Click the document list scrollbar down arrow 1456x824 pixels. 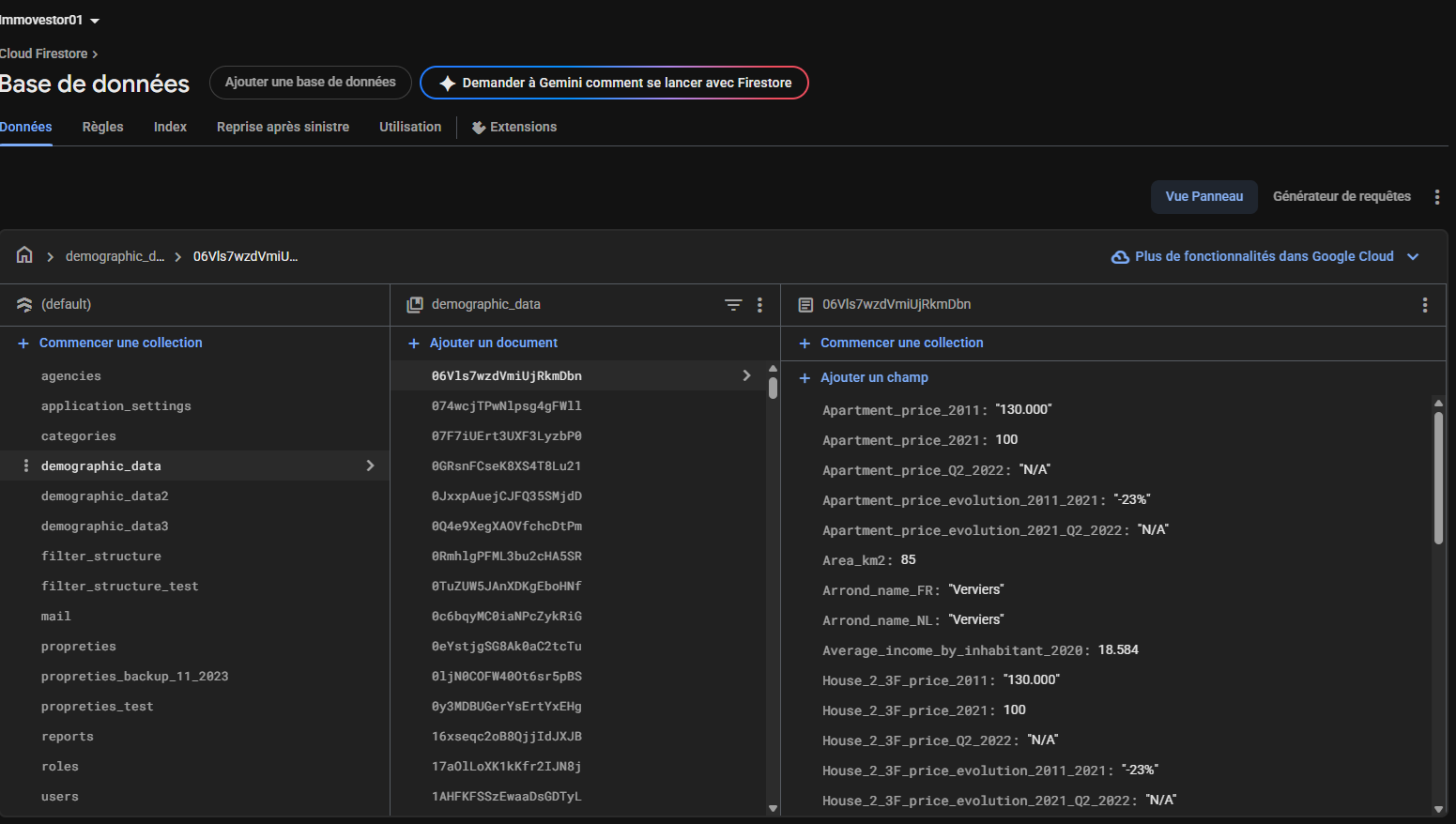773,808
